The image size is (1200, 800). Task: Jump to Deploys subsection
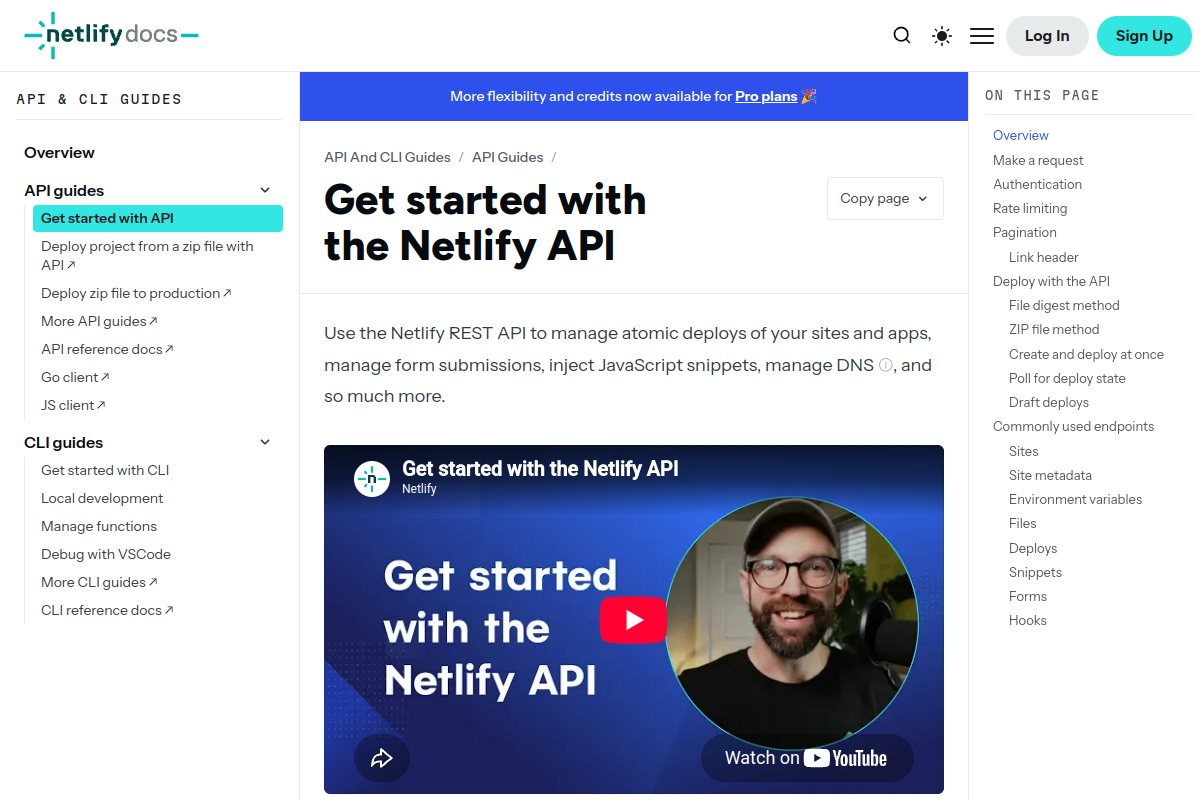pyautogui.click(x=1033, y=548)
